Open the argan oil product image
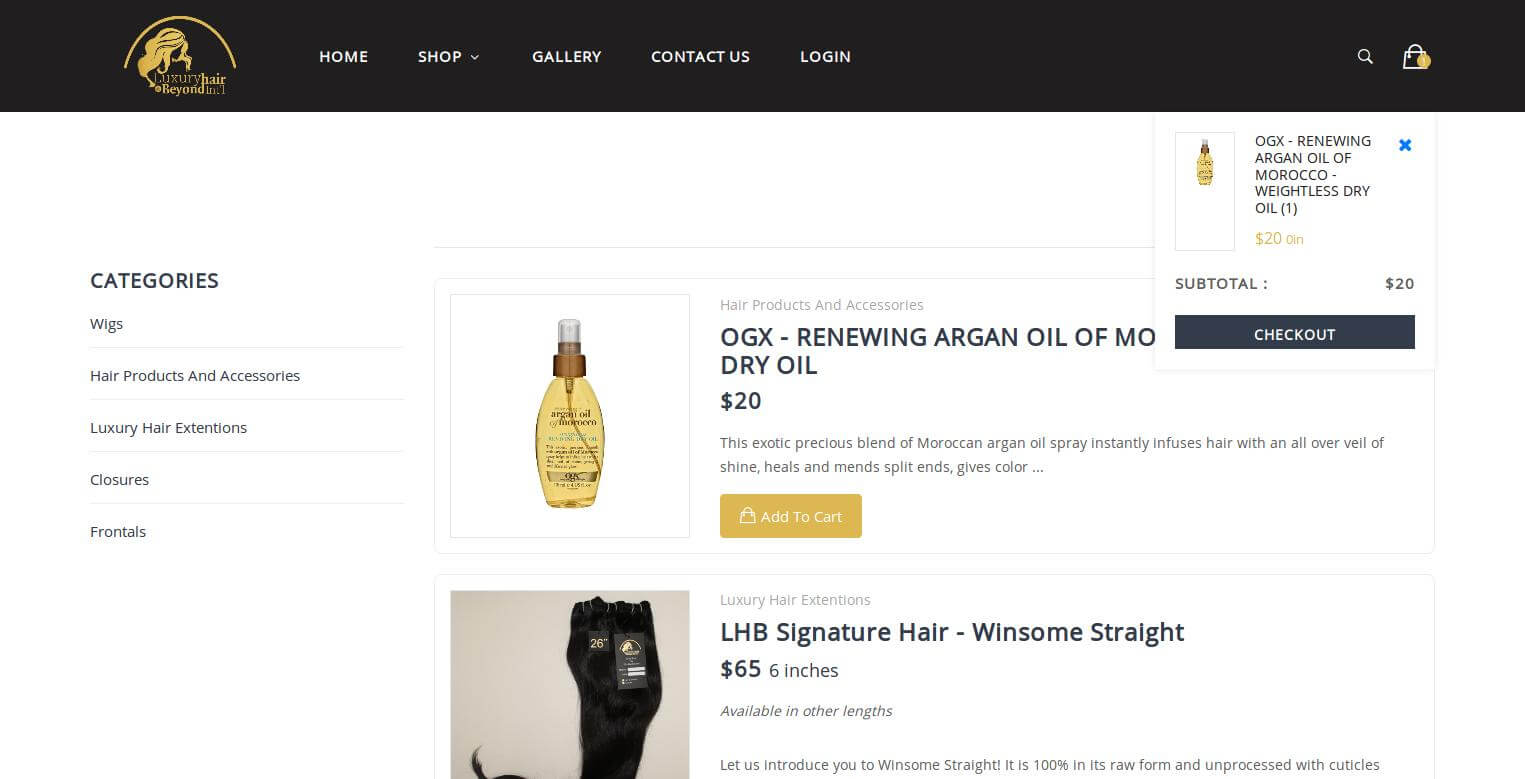 (570, 416)
